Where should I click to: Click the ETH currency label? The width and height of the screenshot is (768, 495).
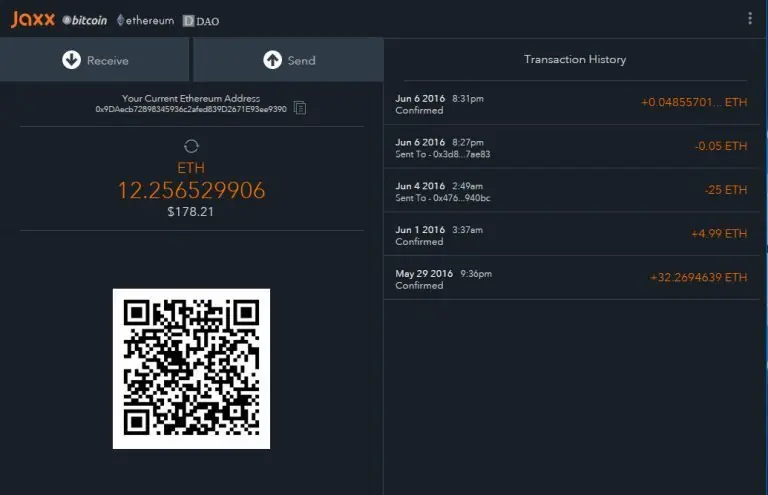tap(191, 168)
